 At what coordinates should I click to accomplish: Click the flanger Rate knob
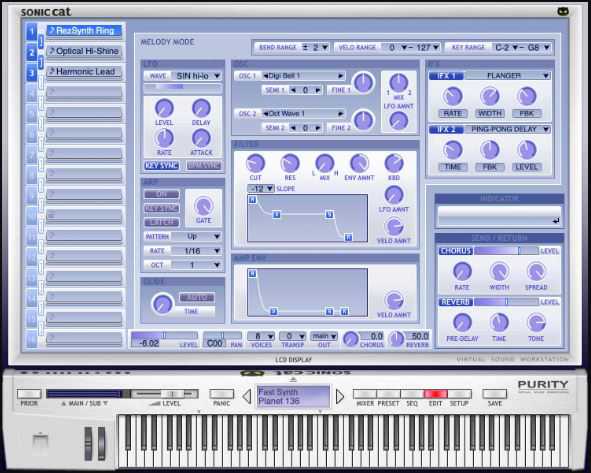point(453,96)
